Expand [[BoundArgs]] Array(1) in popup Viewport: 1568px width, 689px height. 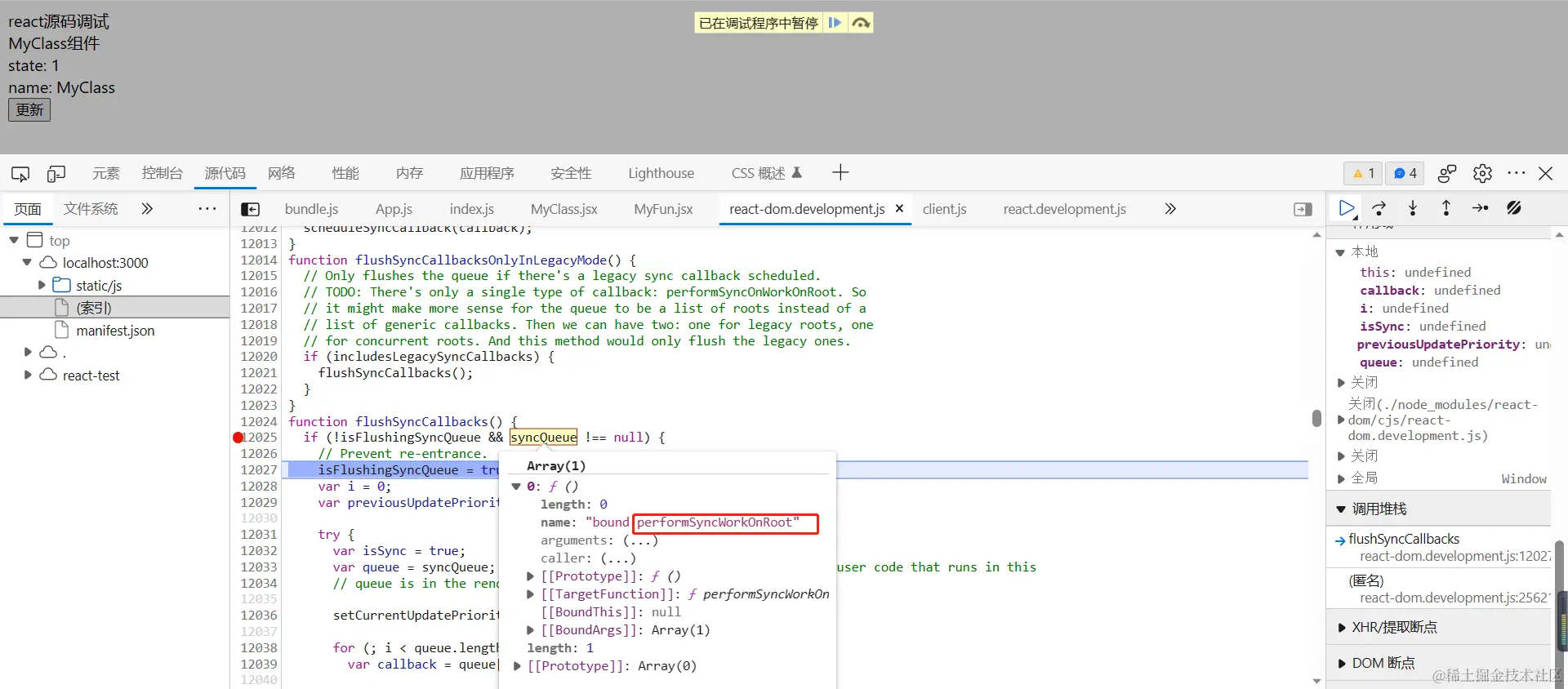point(531,630)
